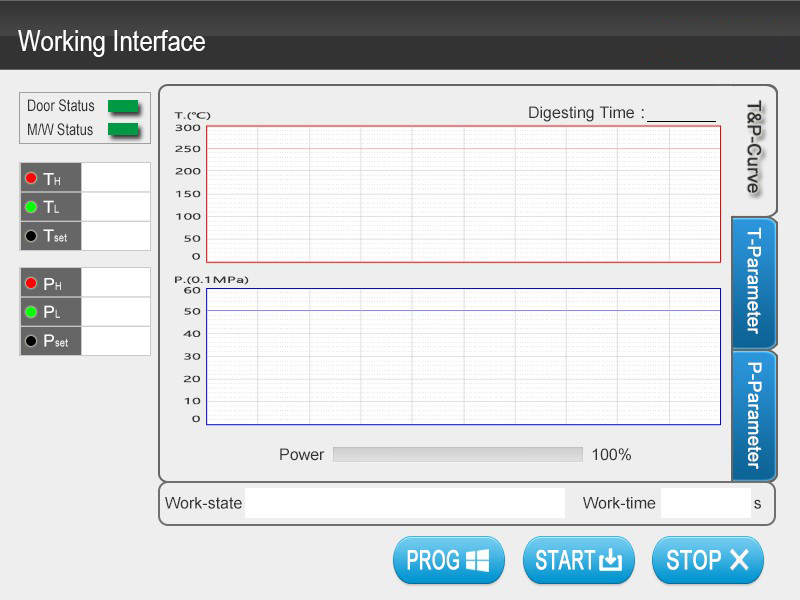Click the Door Status green indicator

pyautogui.click(x=123, y=106)
